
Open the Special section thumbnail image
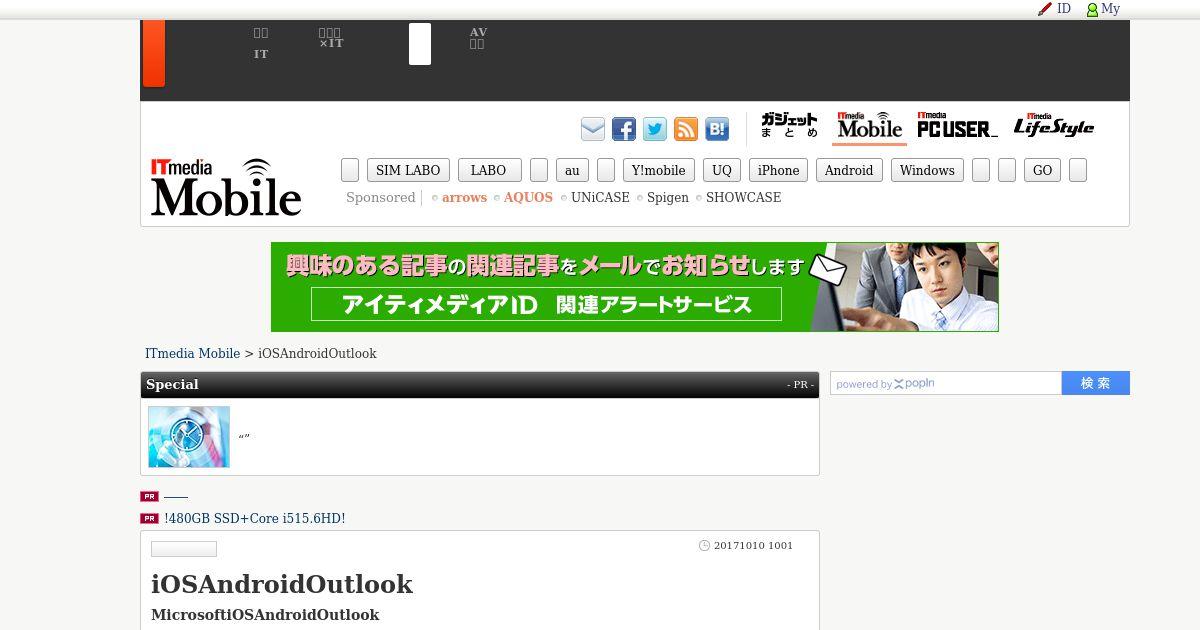[x=189, y=437]
